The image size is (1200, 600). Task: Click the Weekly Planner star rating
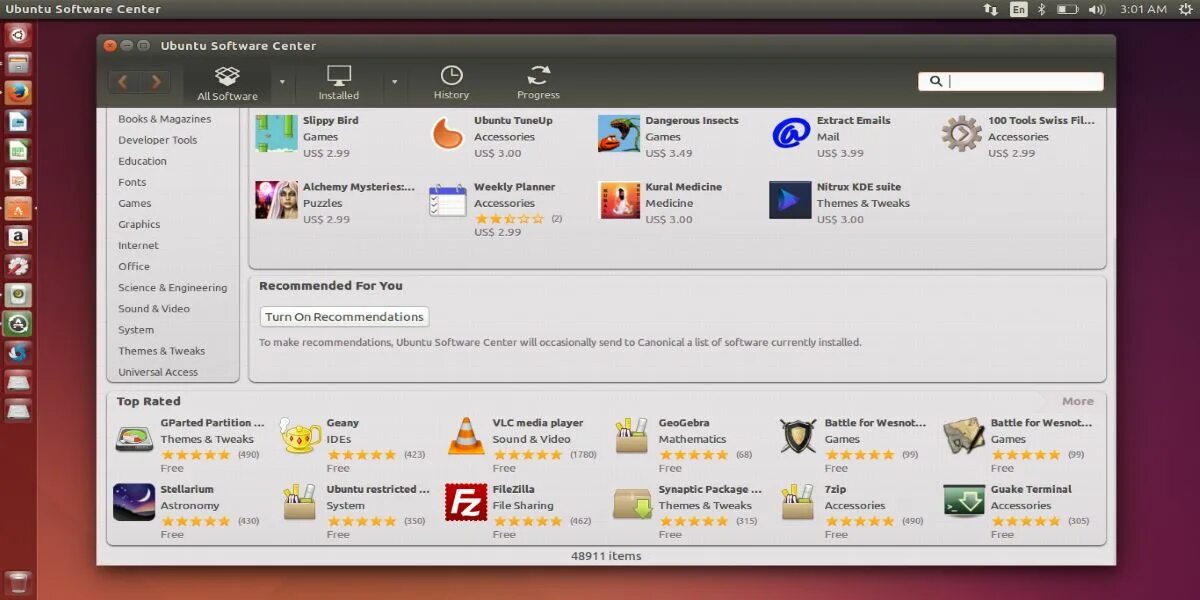[x=509, y=218]
